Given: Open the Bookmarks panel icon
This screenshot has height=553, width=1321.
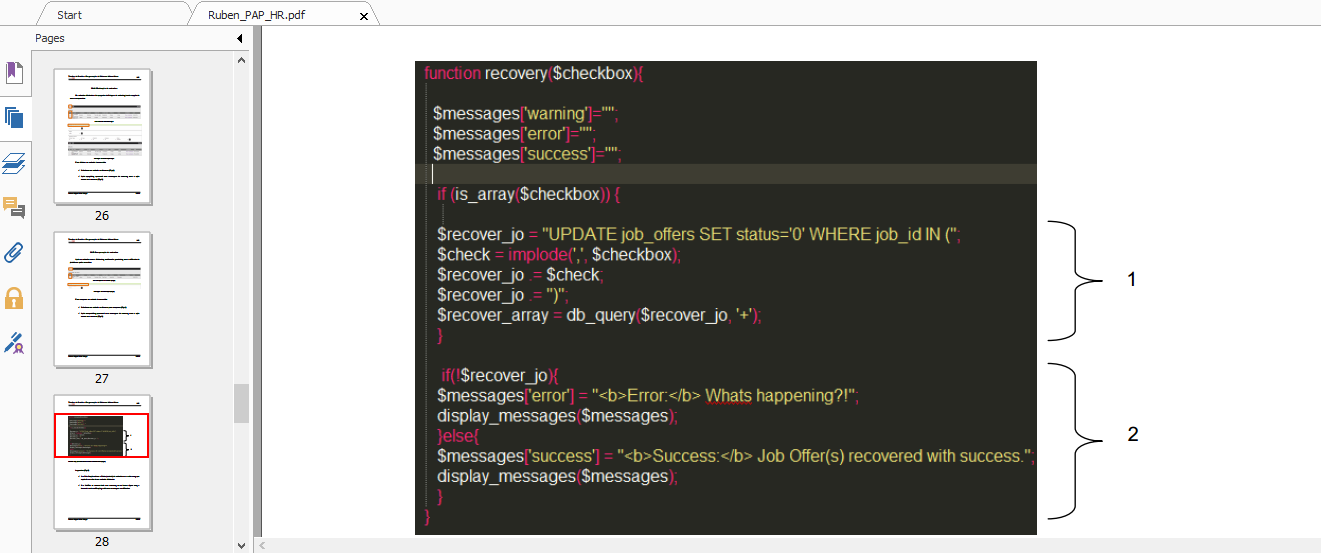Looking at the screenshot, I should (14, 72).
